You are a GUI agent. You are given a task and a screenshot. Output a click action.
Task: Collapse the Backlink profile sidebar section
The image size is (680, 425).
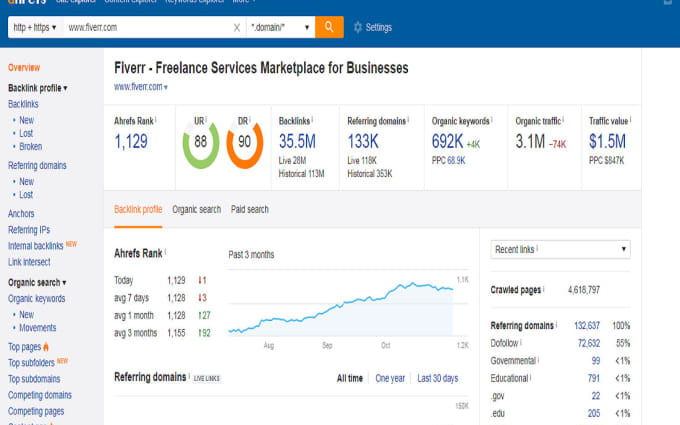[x=38, y=88]
